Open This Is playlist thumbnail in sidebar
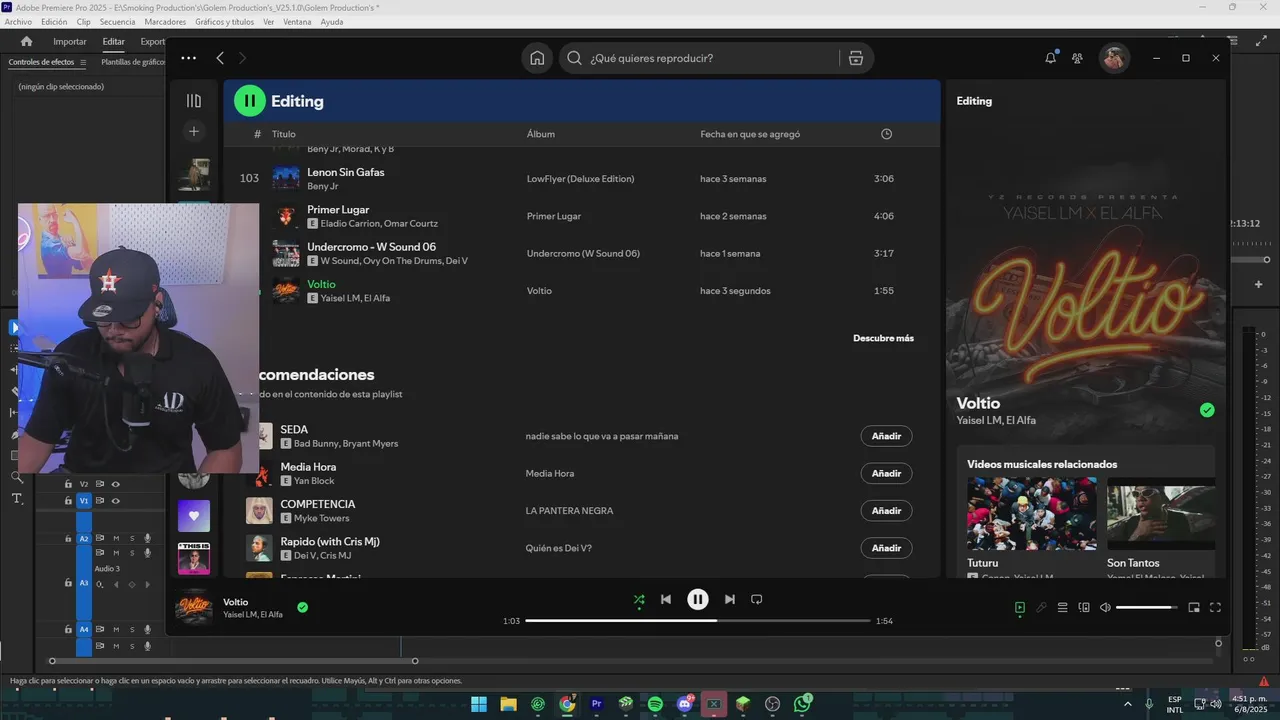The image size is (1280, 720). tap(194, 558)
